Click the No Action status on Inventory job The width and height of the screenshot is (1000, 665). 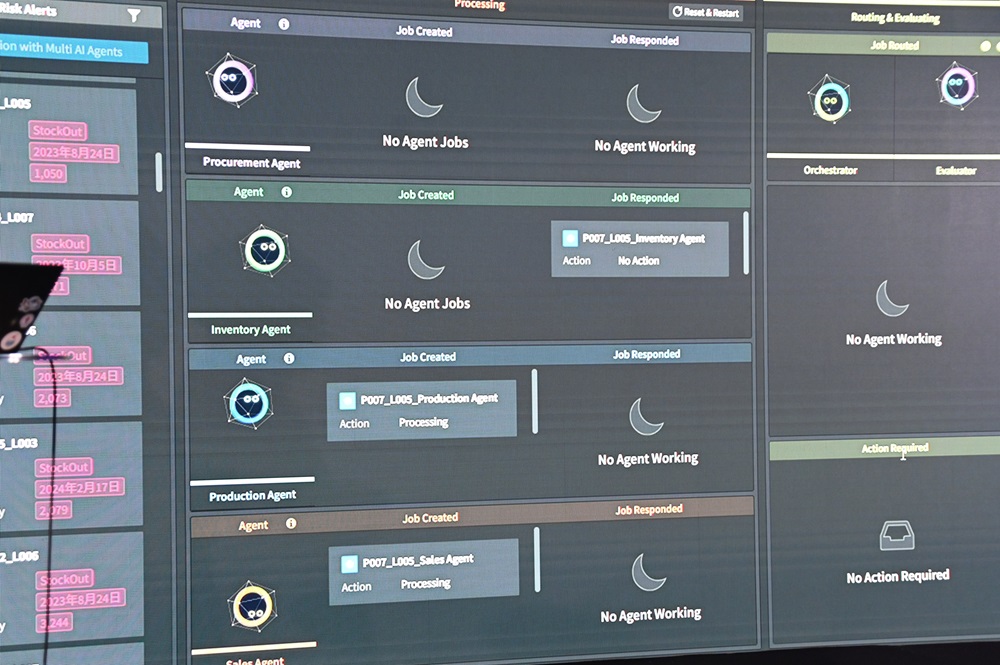[x=638, y=261]
